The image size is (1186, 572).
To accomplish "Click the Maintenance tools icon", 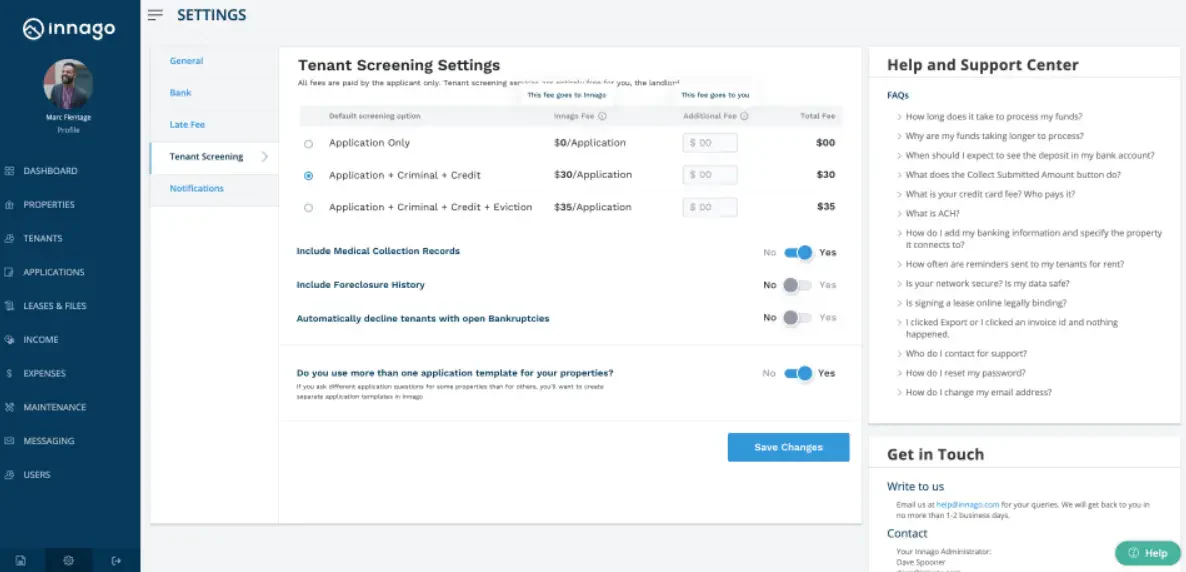I will pyautogui.click(x=9, y=407).
